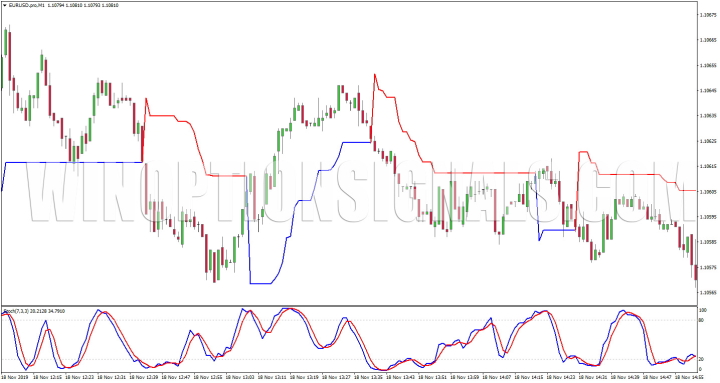
Task: Click the stochastic 100 level label
Action: coord(702,310)
